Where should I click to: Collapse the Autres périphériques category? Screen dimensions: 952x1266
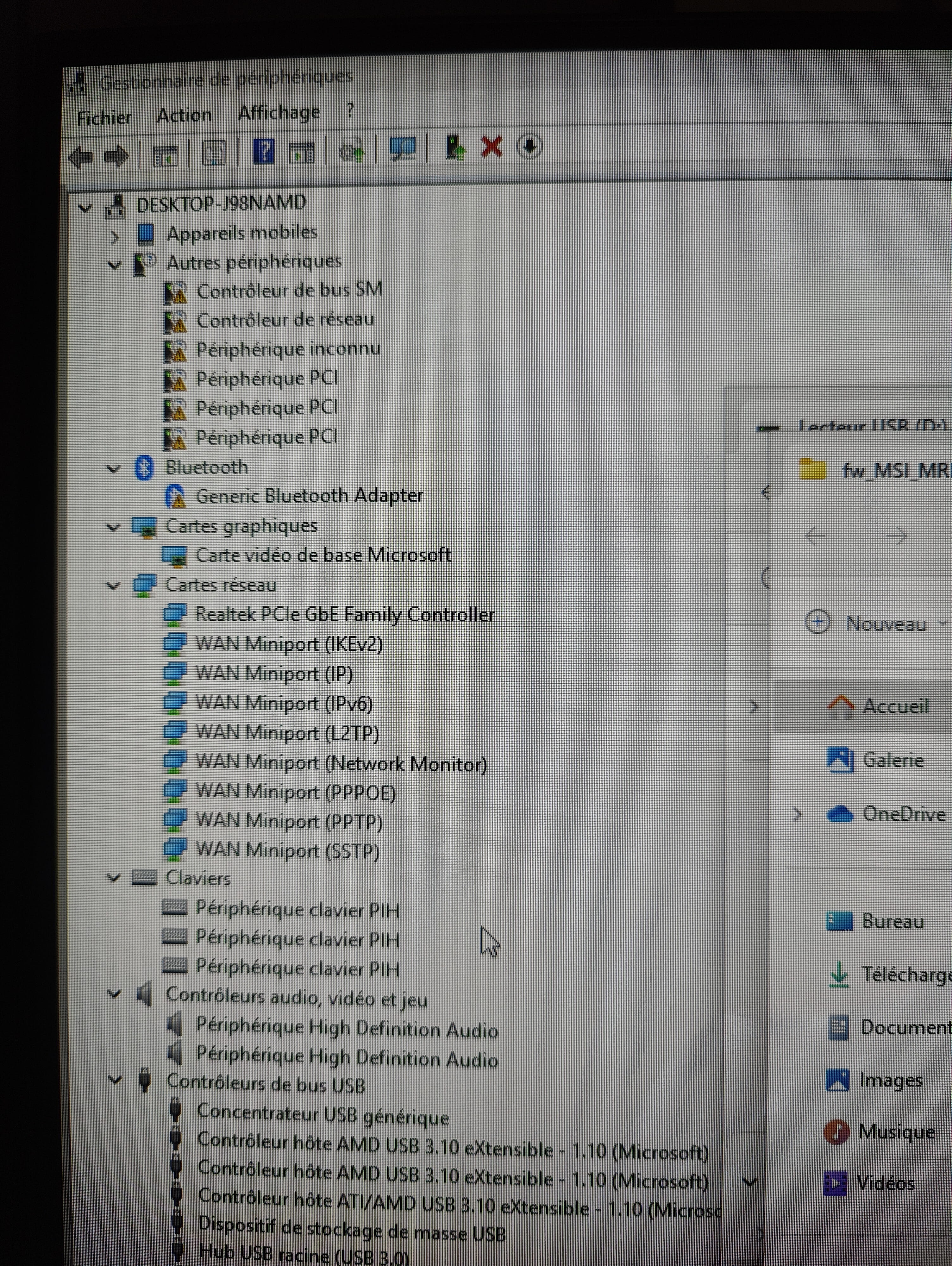[x=115, y=266]
